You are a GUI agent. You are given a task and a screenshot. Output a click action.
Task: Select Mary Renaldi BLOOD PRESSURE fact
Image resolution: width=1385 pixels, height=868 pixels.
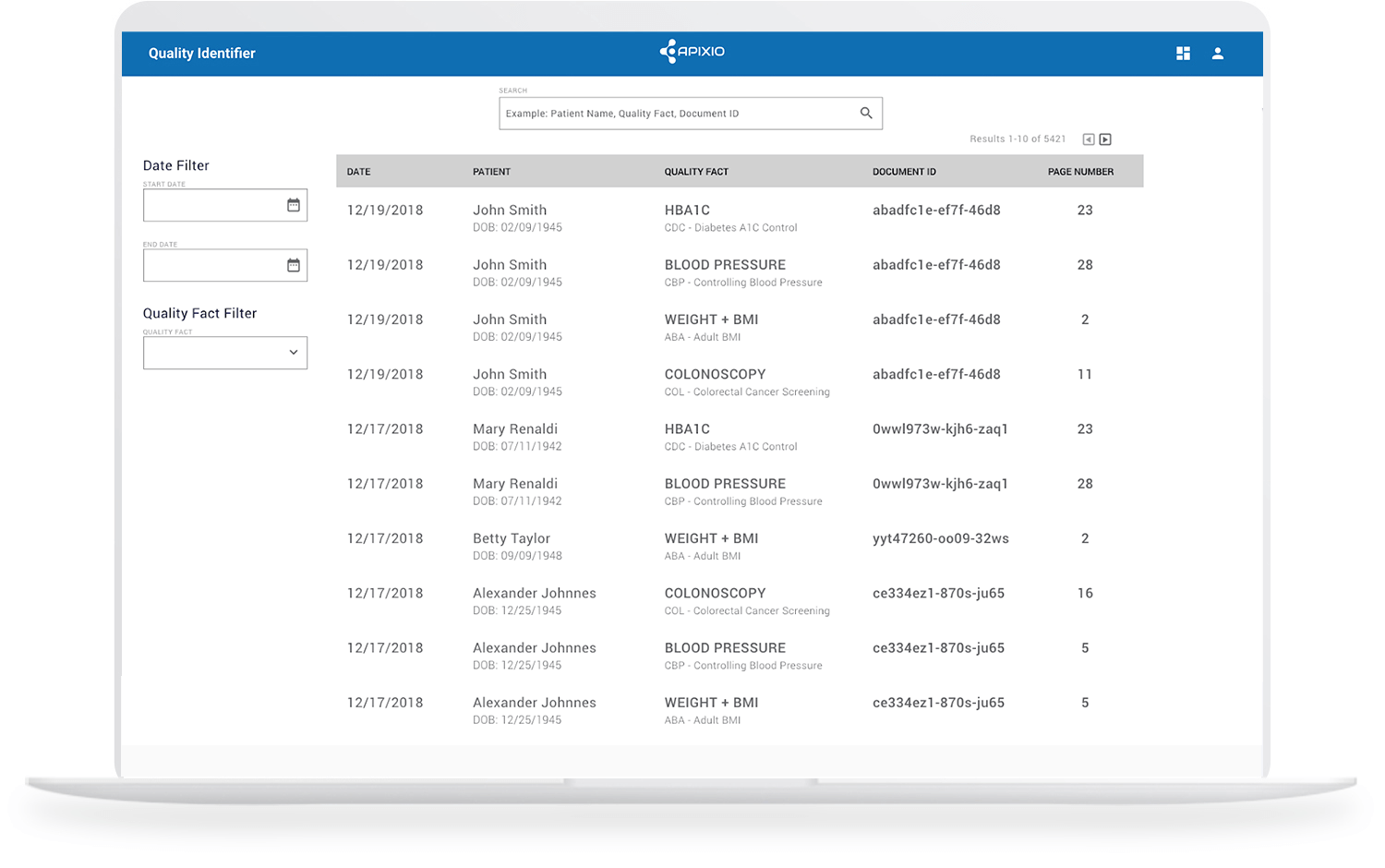[725, 484]
